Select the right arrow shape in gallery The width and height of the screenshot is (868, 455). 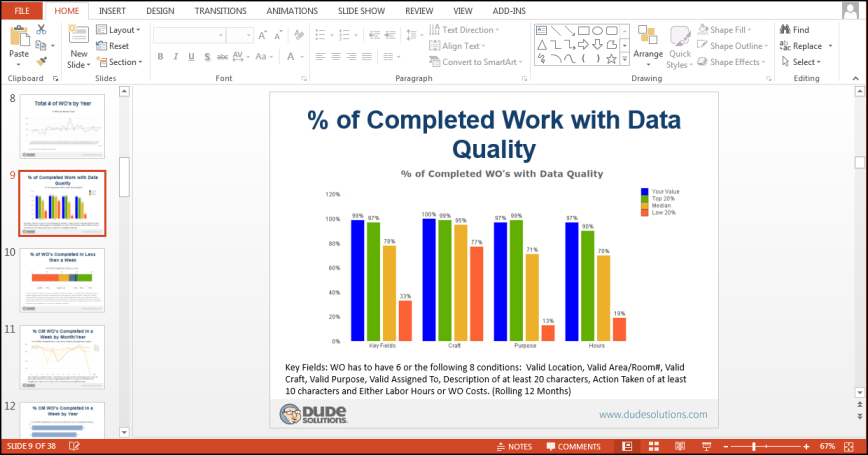[583, 45]
